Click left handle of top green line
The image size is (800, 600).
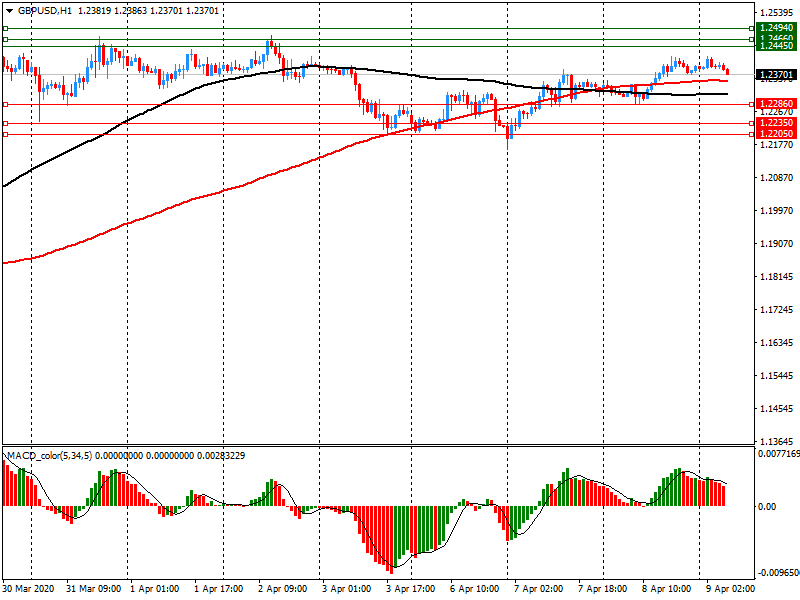click(x=5, y=29)
